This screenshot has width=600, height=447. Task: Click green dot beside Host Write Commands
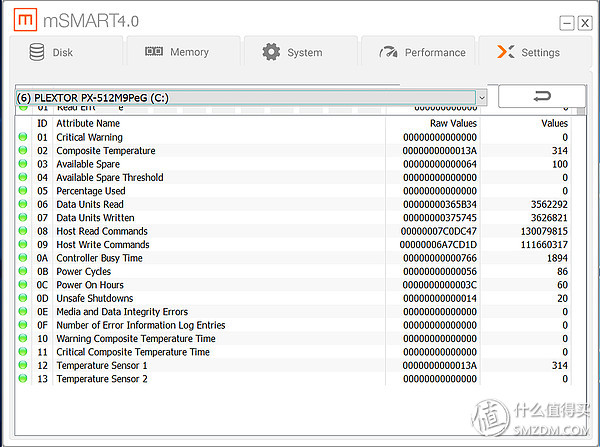click(23, 244)
